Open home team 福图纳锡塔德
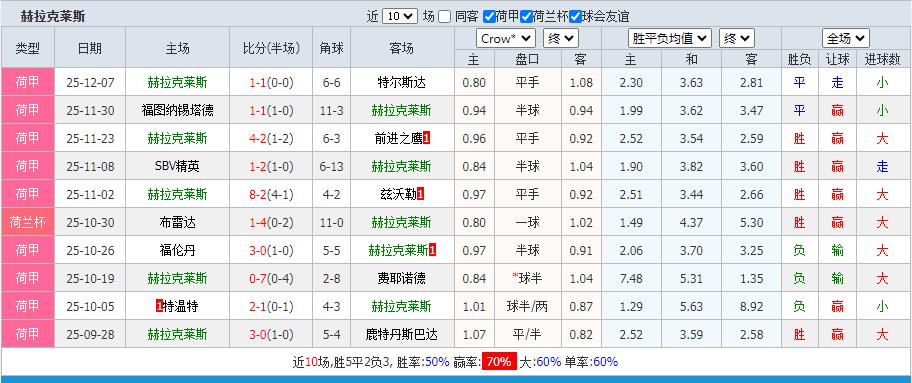 177,110
